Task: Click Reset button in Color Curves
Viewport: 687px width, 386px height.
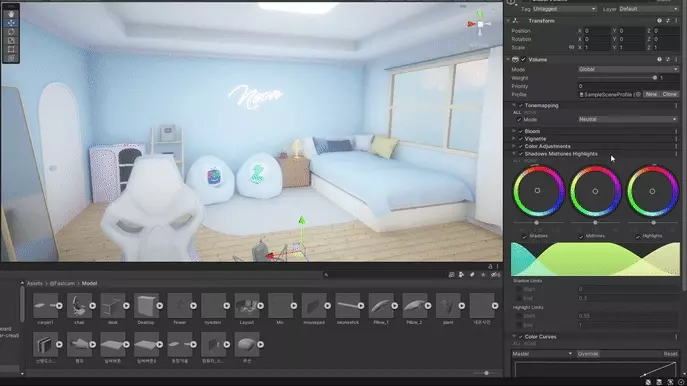Action: click(x=670, y=354)
